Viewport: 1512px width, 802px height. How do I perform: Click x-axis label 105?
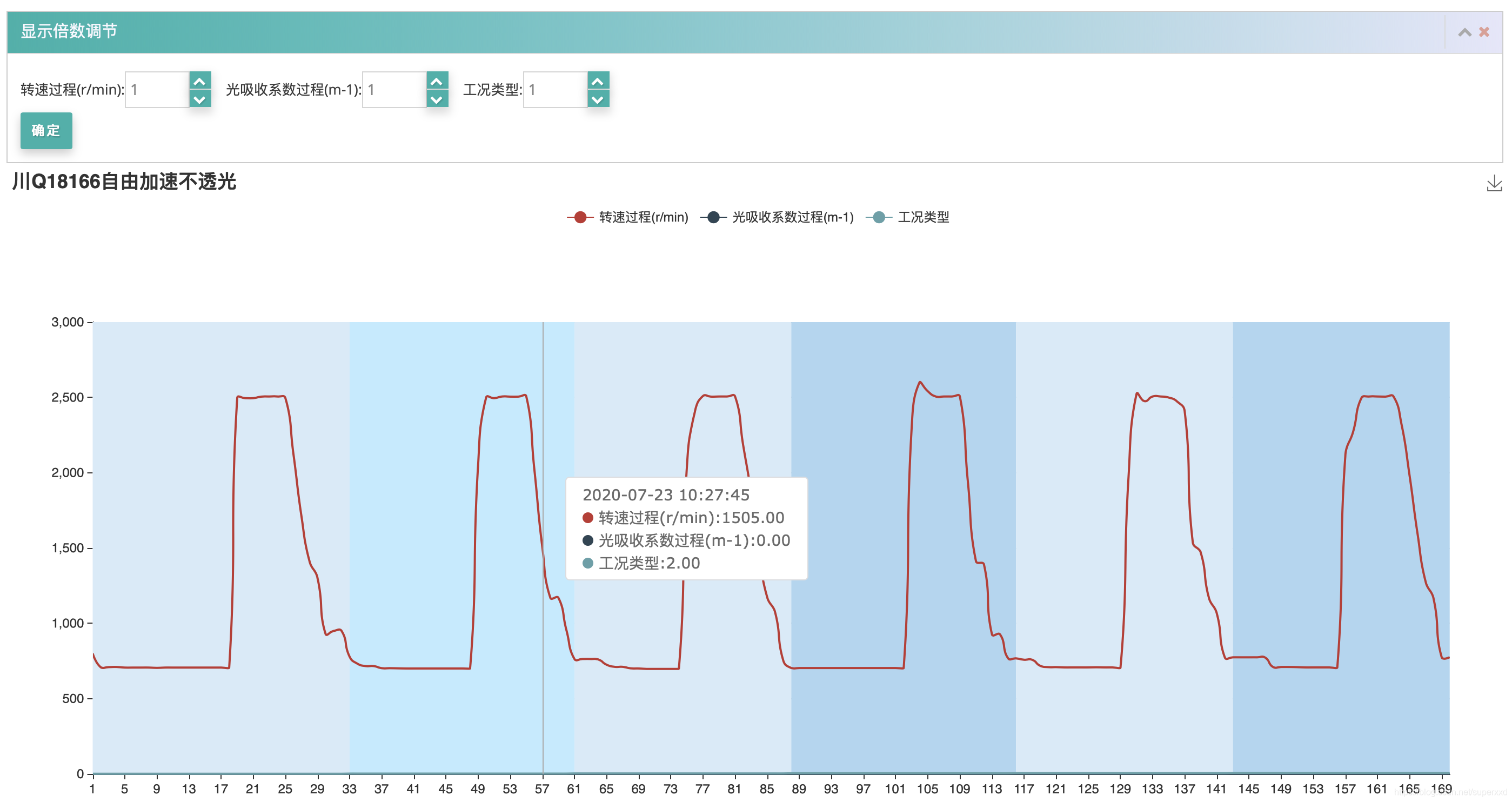point(927,789)
